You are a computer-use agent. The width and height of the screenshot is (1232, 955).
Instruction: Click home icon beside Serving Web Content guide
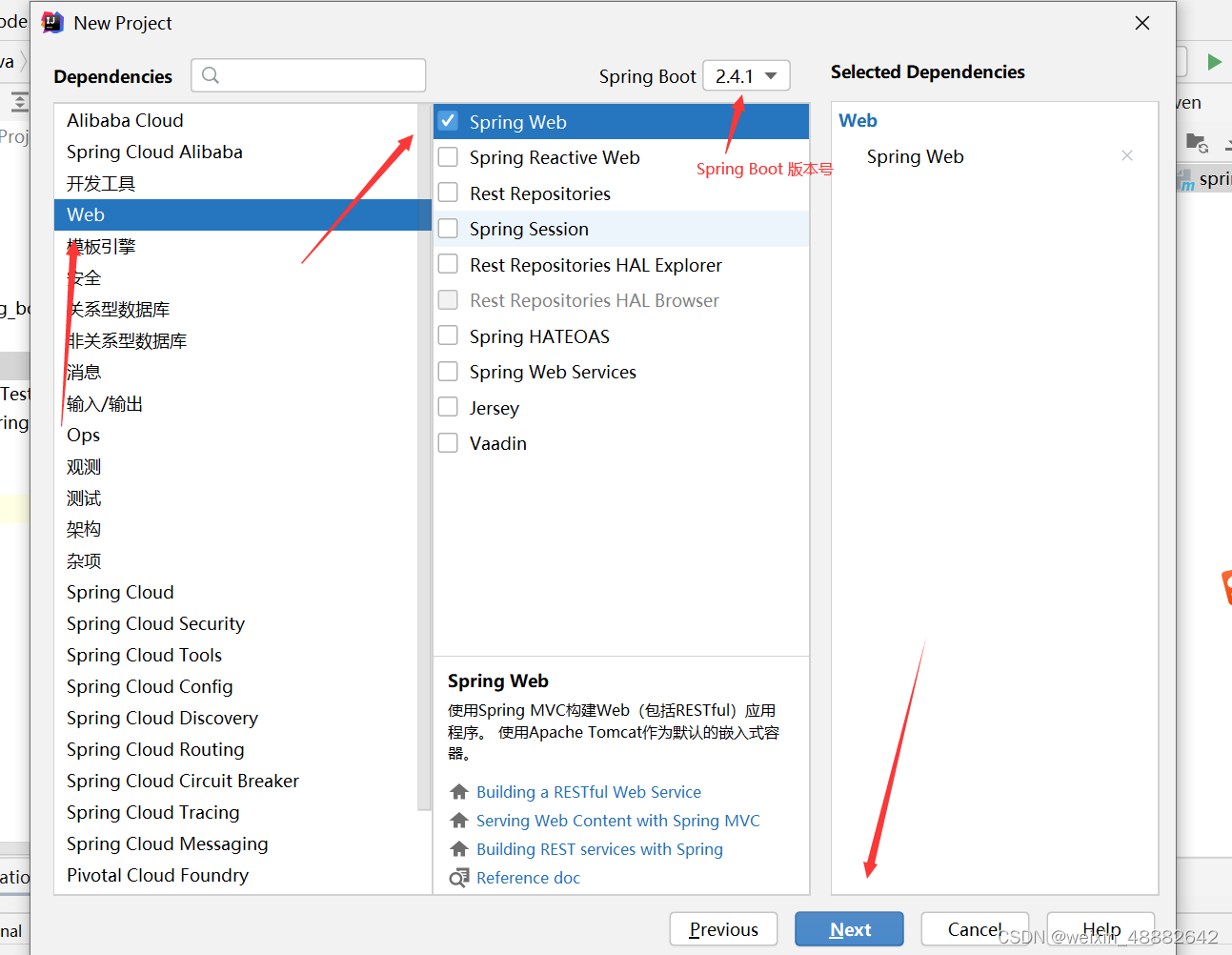click(459, 821)
